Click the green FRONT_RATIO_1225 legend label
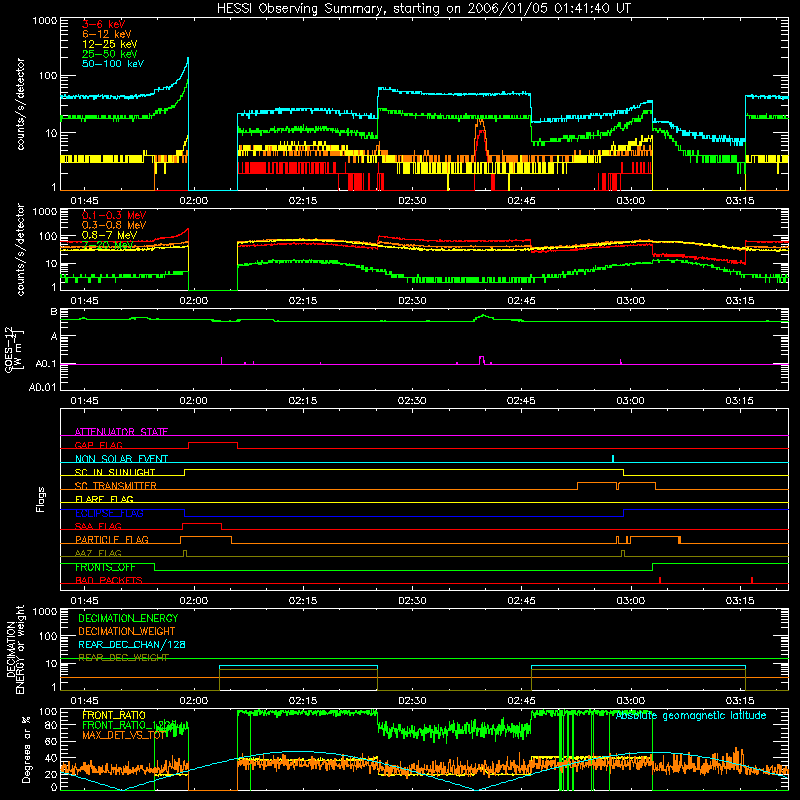The height and width of the screenshot is (800, 800). (129, 725)
